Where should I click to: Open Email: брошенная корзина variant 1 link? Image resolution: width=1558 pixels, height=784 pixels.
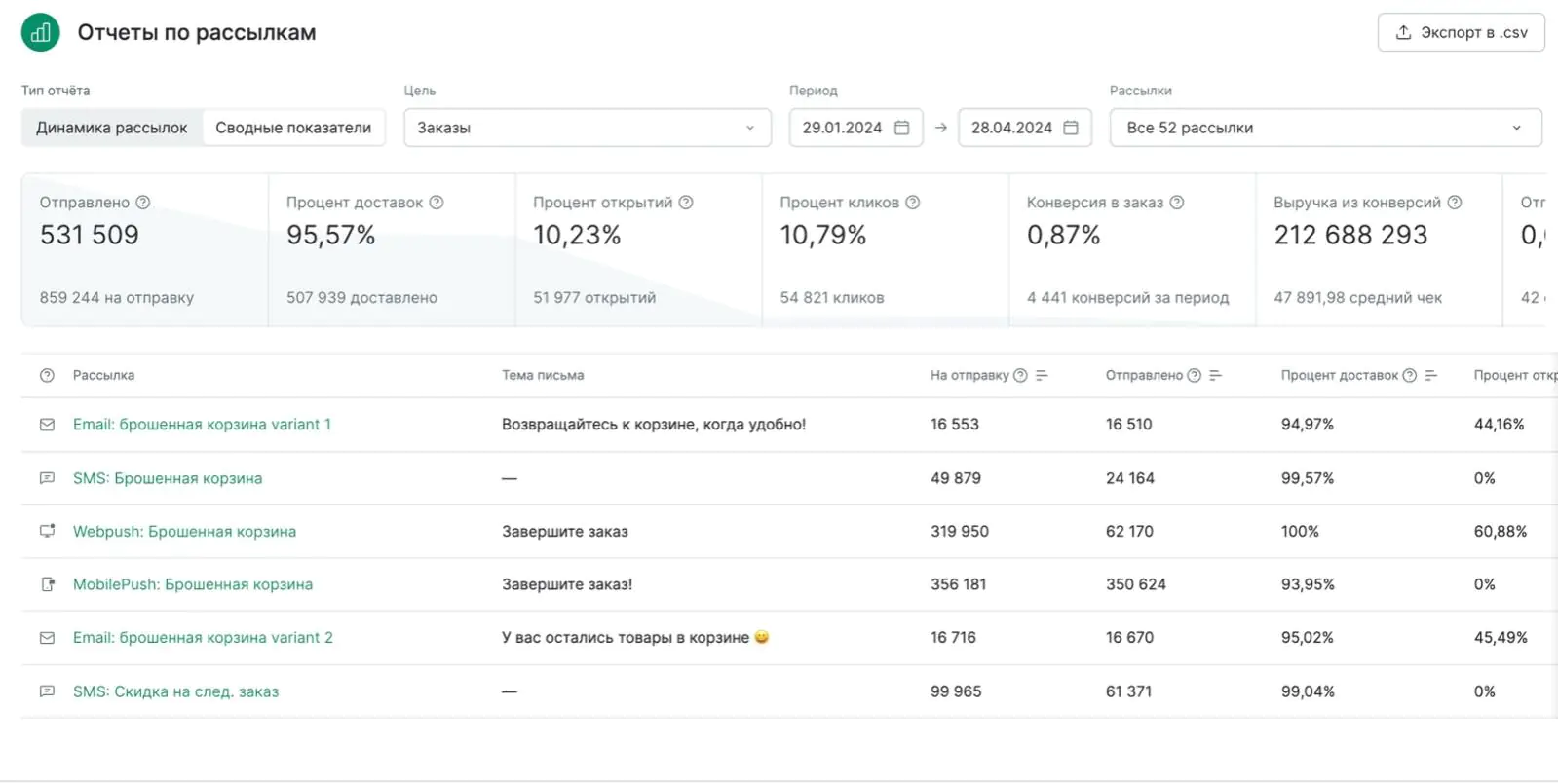pyautogui.click(x=202, y=425)
